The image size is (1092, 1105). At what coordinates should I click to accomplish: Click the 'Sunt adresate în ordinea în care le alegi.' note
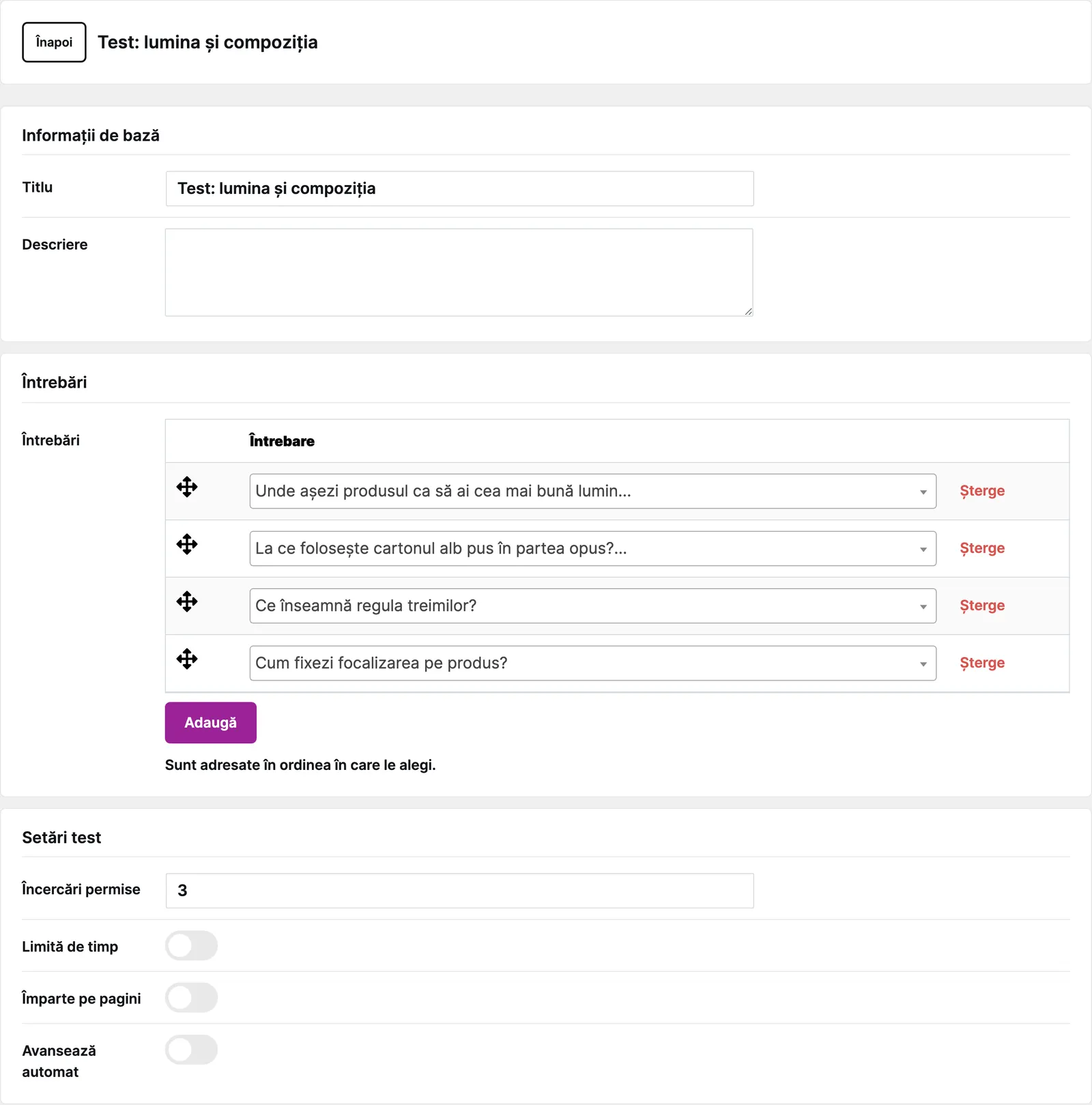[x=300, y=765]
